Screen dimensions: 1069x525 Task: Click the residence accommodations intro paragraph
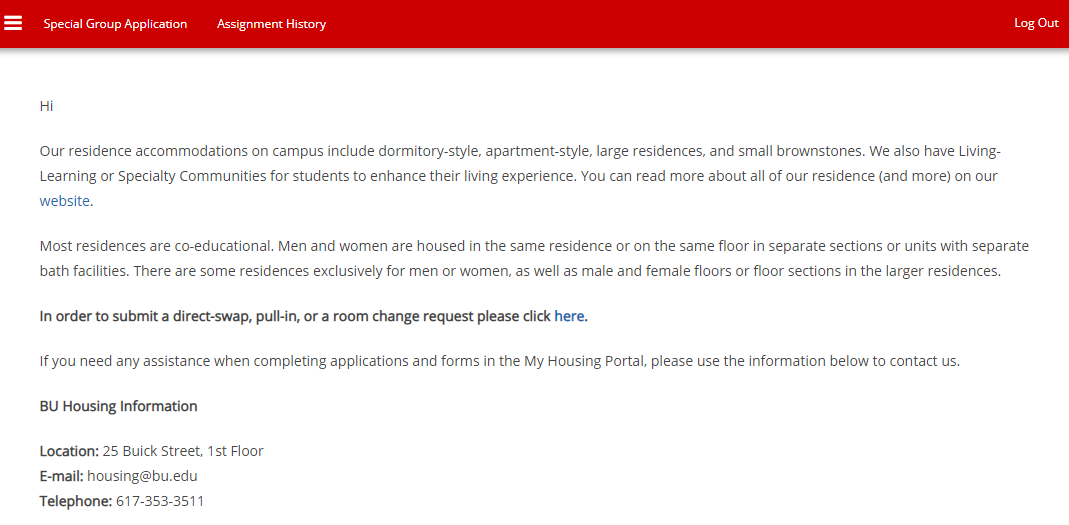tap(520, 176)
